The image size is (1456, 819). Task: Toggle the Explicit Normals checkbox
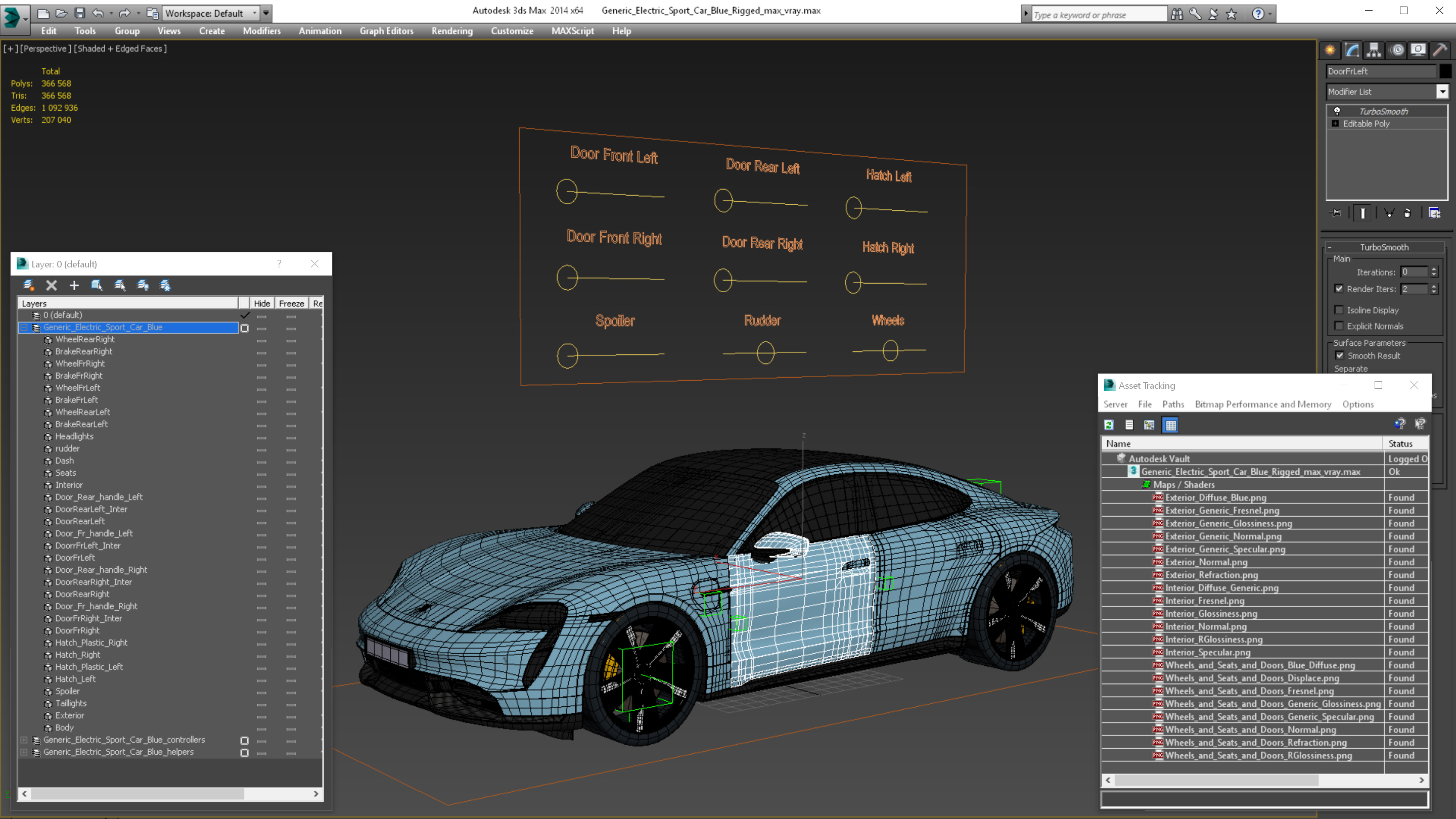click(1339, 326)
